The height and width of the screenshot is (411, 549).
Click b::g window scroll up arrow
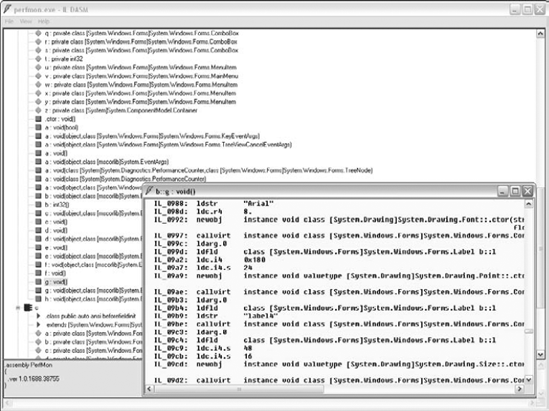pos(528,204)
